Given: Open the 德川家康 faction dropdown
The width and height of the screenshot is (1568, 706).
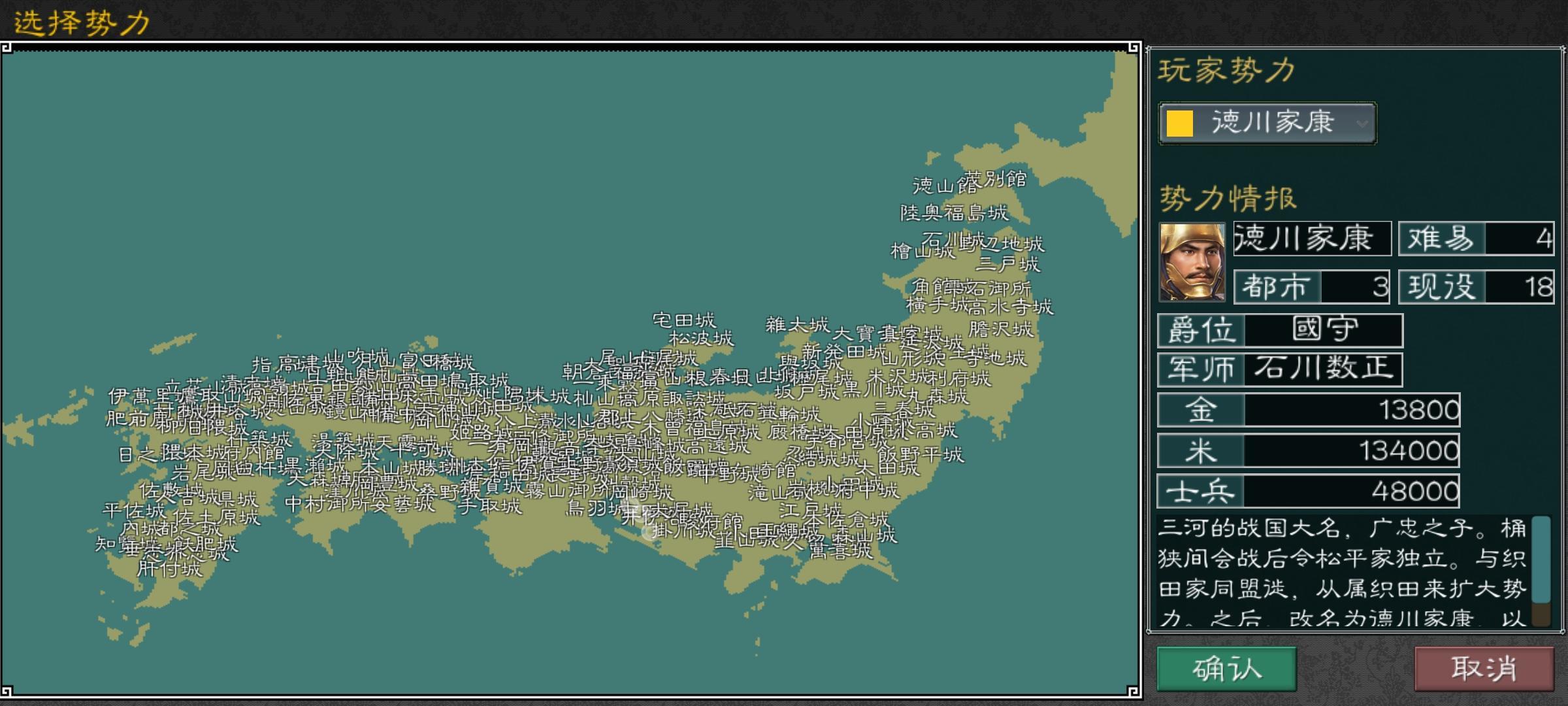Looking at the screenshot, I should (1266, 123).
